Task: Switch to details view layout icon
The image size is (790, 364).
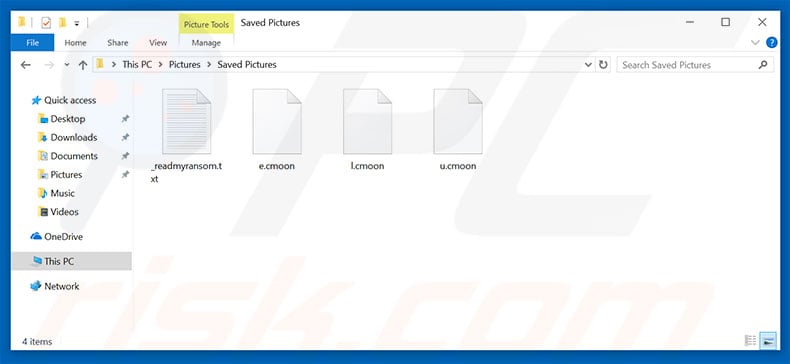Action: (x=750, y=341)
